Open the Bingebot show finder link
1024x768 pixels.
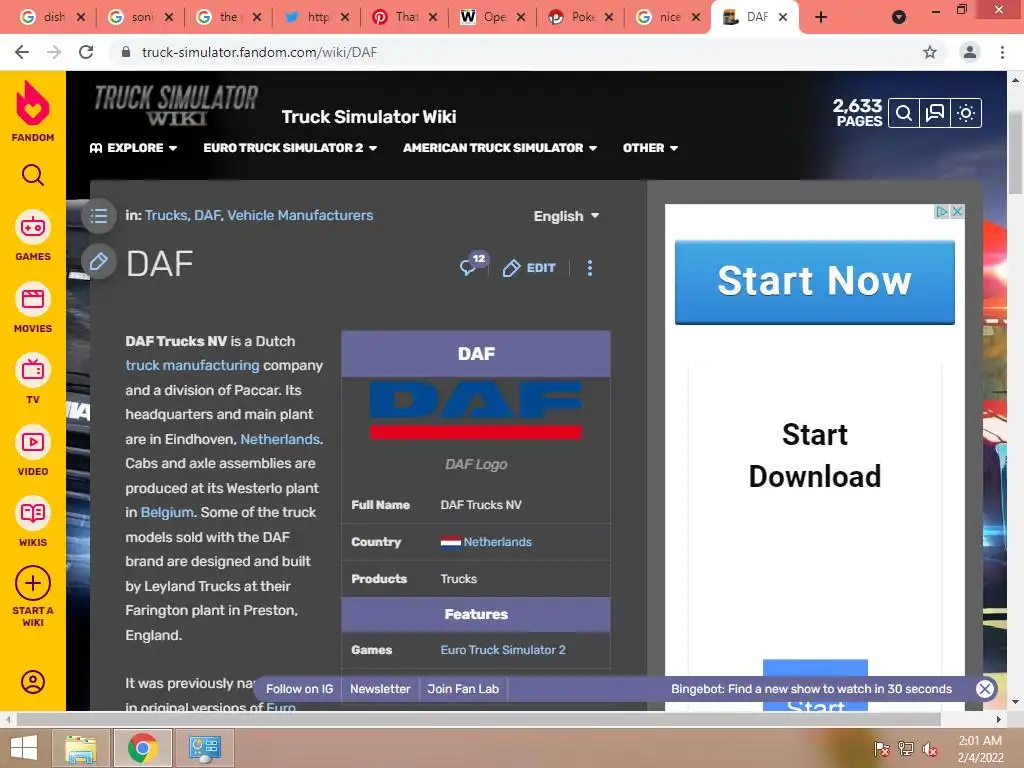811,689
